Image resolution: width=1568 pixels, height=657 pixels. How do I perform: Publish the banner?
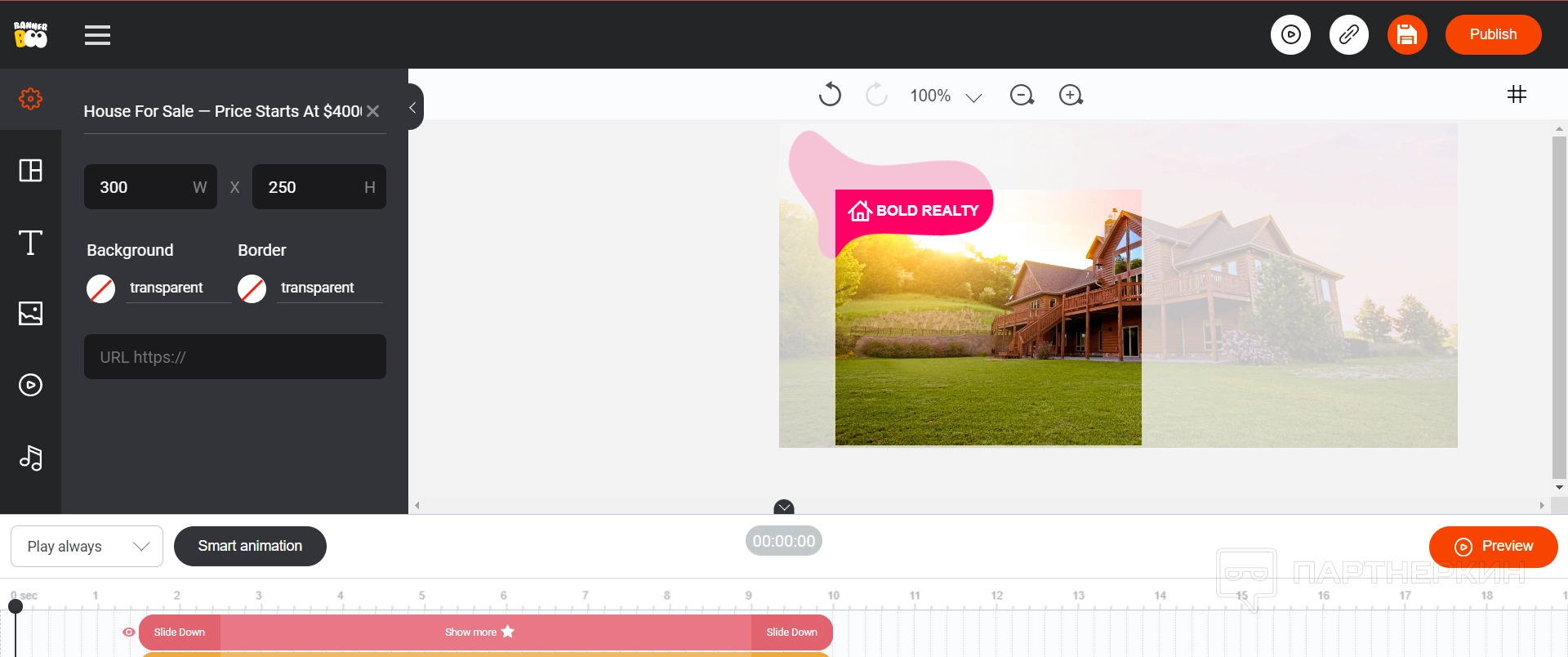(1493, 35)
